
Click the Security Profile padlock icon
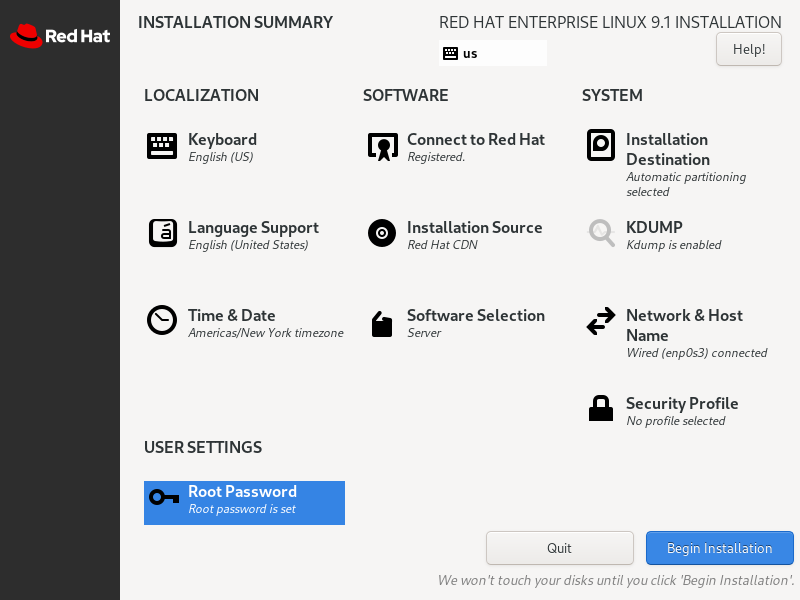coord(601,408)
